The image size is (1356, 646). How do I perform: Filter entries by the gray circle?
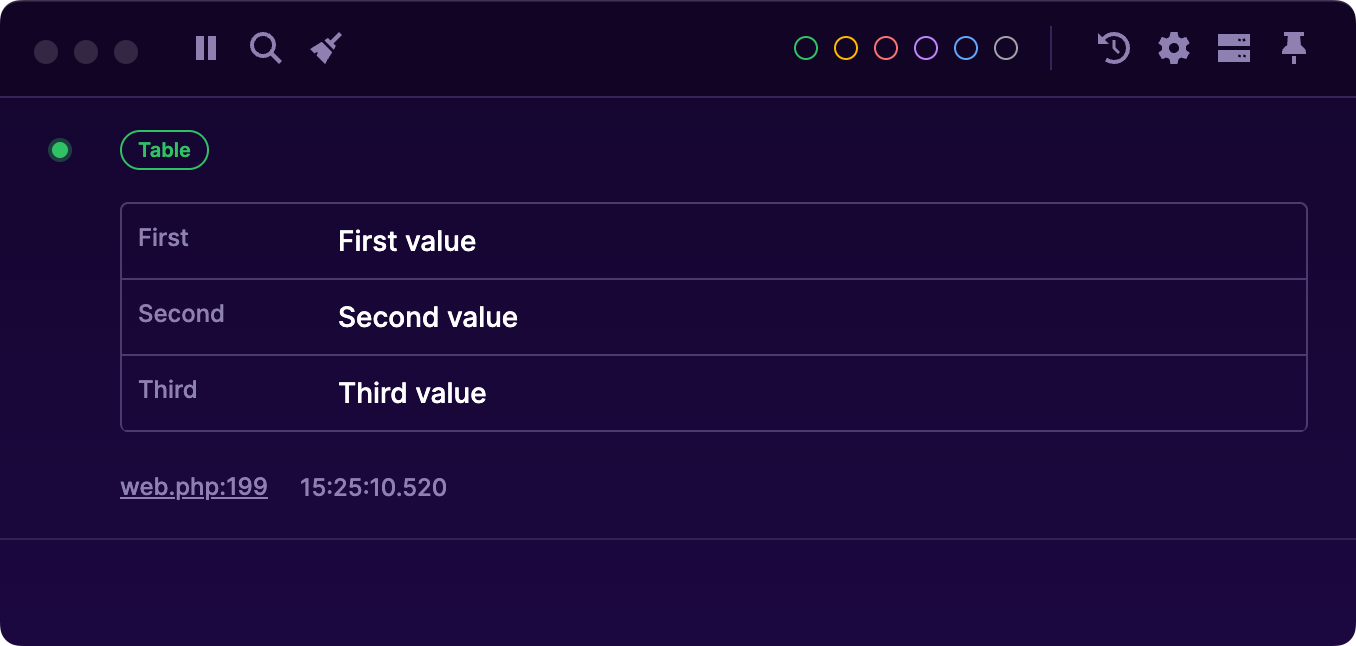(1006, 48)
